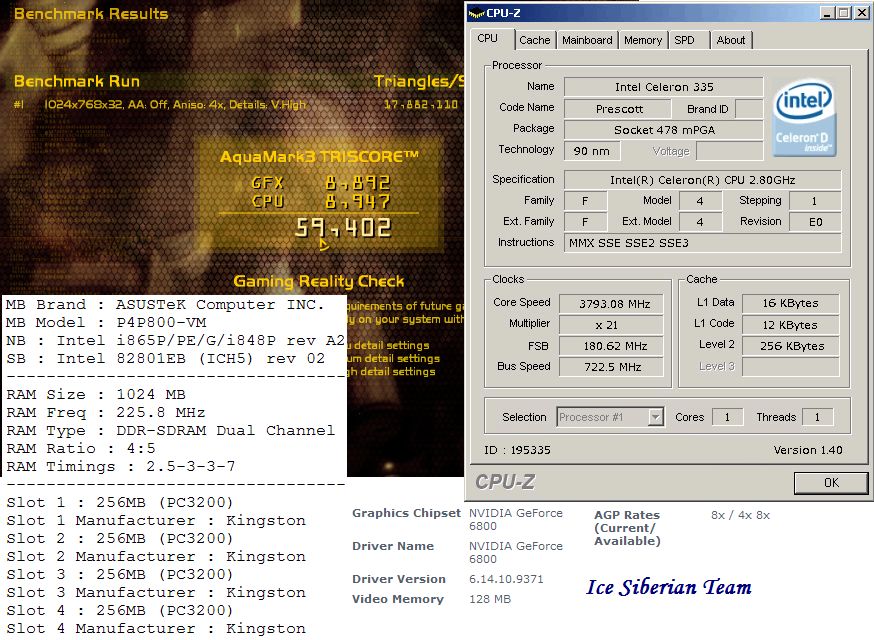Click the Specification field Celeron 2.80GHz
Screen dimensions: 874x640
[702, 180]
